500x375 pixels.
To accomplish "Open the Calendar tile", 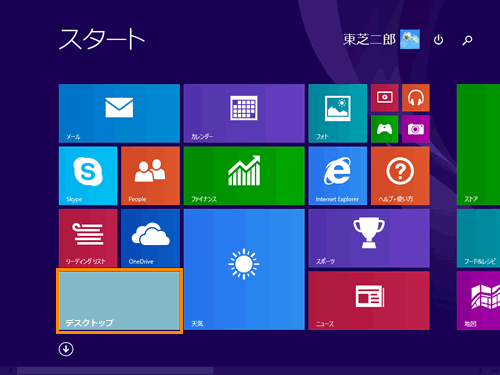I will click(x=244, y=113).
